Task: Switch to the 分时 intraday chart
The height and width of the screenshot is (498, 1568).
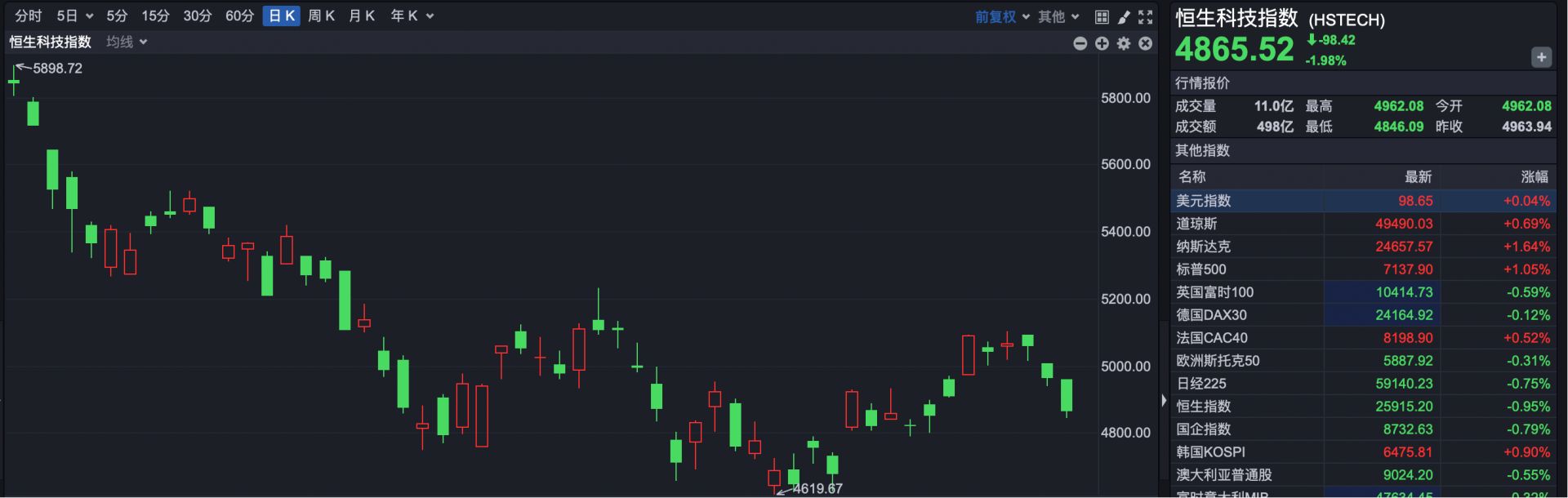Action: coord(28,16)
